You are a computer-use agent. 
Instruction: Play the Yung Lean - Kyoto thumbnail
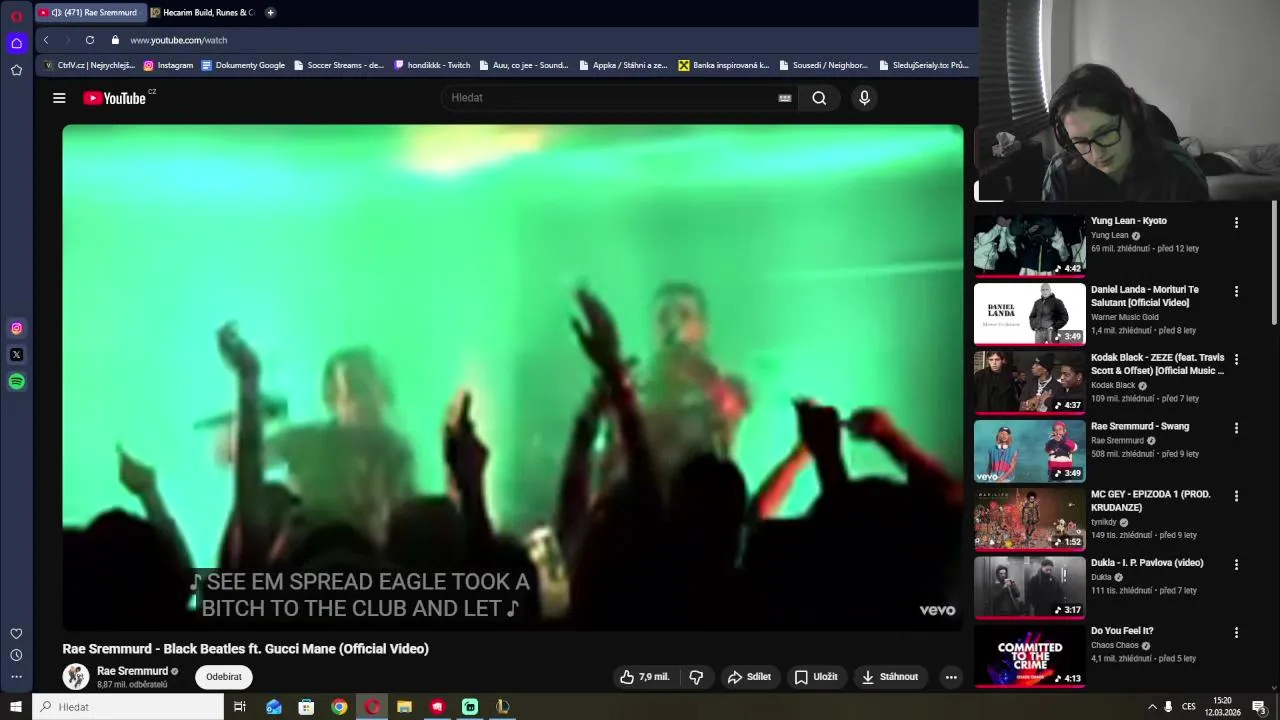tap(1030, 245)
